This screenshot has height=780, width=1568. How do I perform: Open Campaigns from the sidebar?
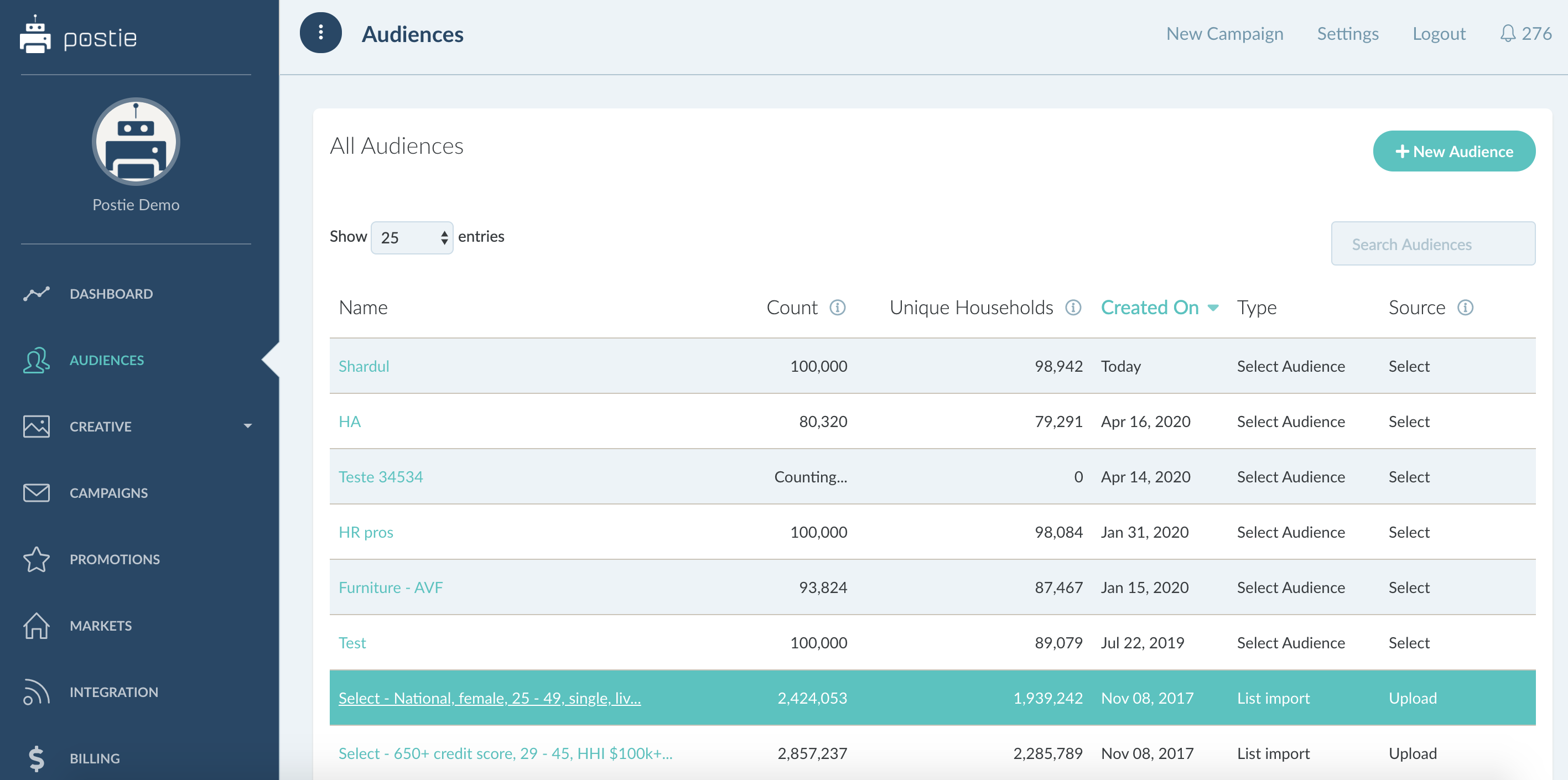(108, 493)
